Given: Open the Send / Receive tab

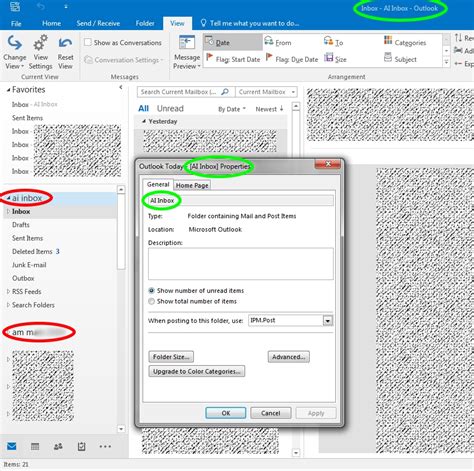Looking at the screenshot, I should tap(98, 23).
